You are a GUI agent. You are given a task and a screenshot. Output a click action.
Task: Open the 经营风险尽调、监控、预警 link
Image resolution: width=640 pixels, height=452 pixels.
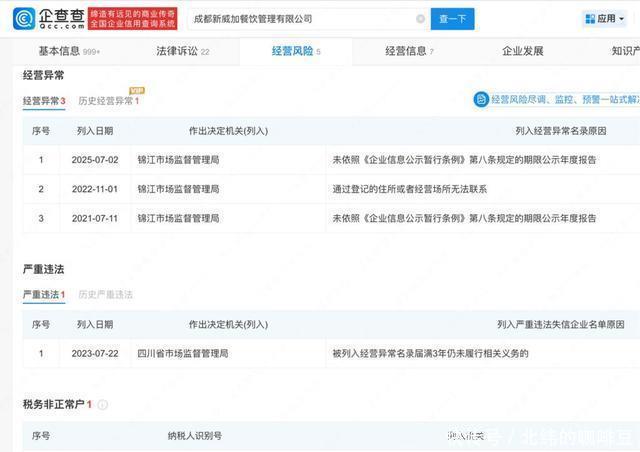(x=565, y=100)
